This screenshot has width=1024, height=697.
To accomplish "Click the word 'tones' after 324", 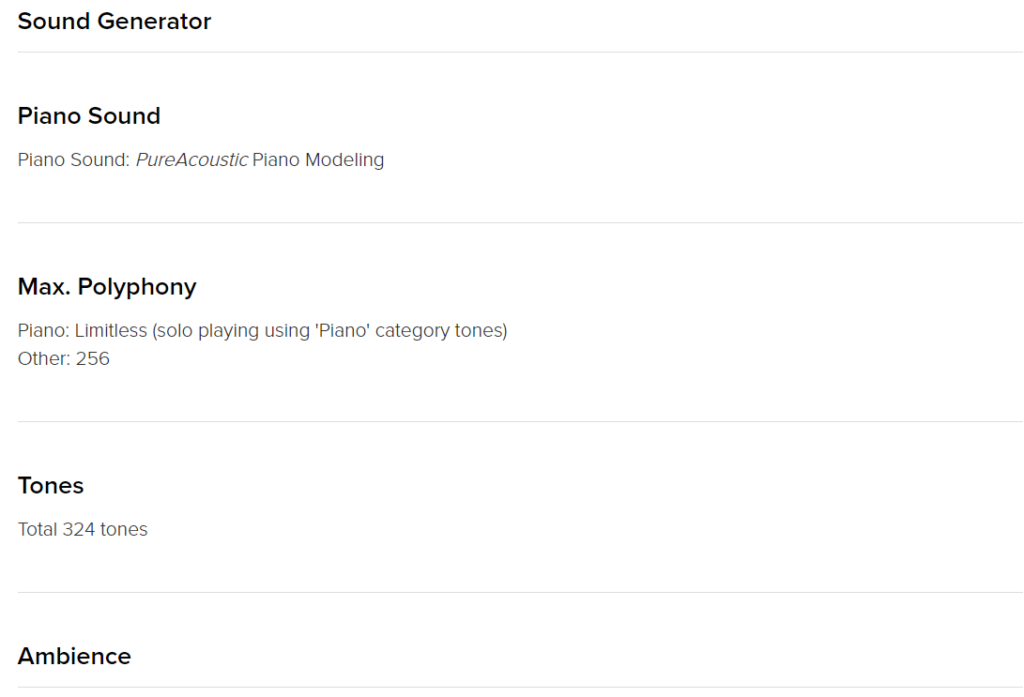I will [124, 529].
